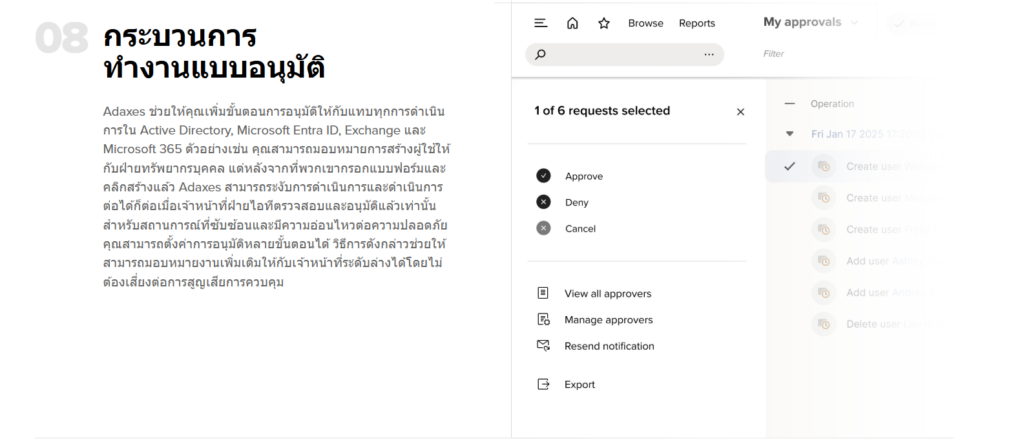Open the hamburger navigation menu
The width and height of the screenshot is (1024, 439).
(x=541, y=23)
